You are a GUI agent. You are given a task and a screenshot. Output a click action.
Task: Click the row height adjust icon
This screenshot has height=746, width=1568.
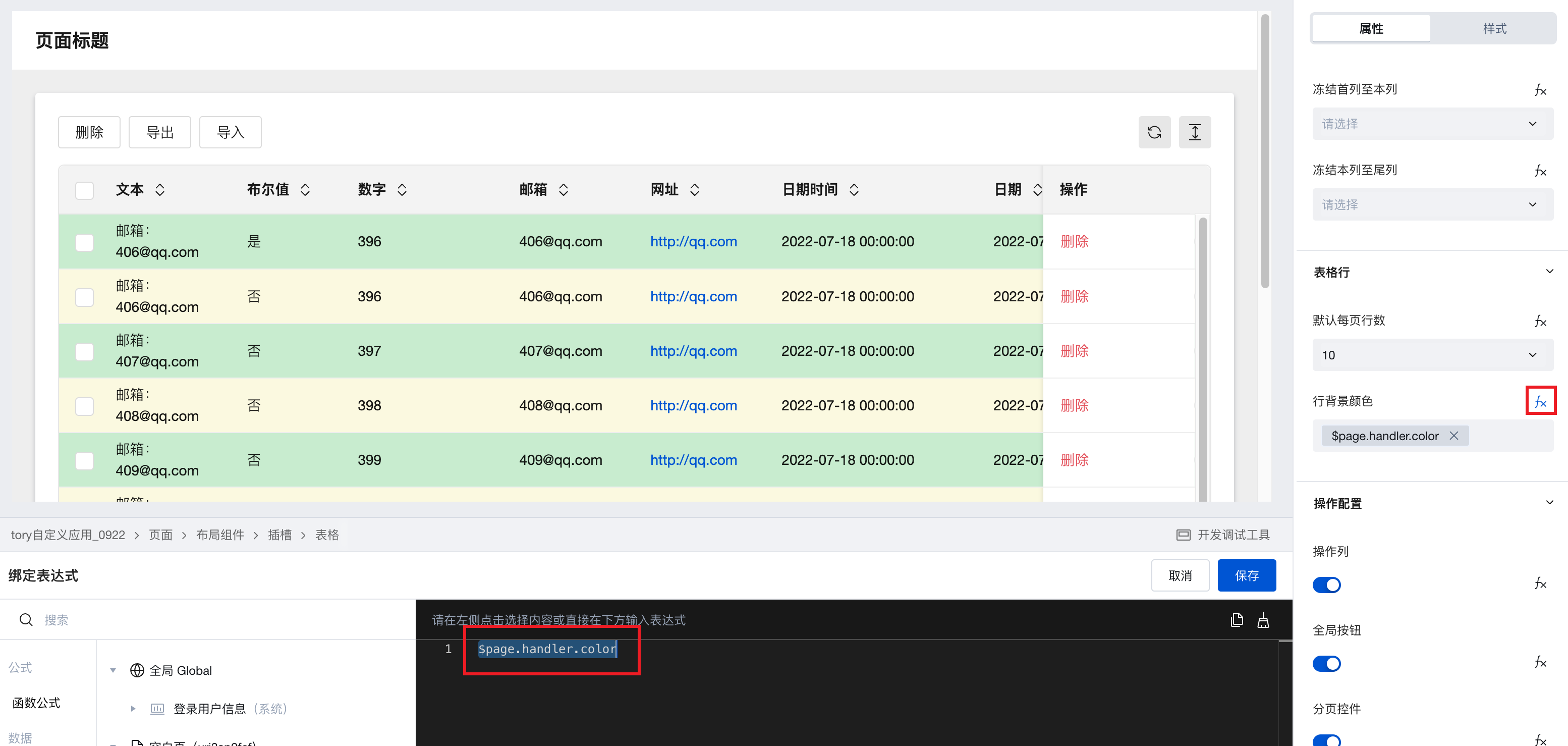click(x=1194, y=132)
